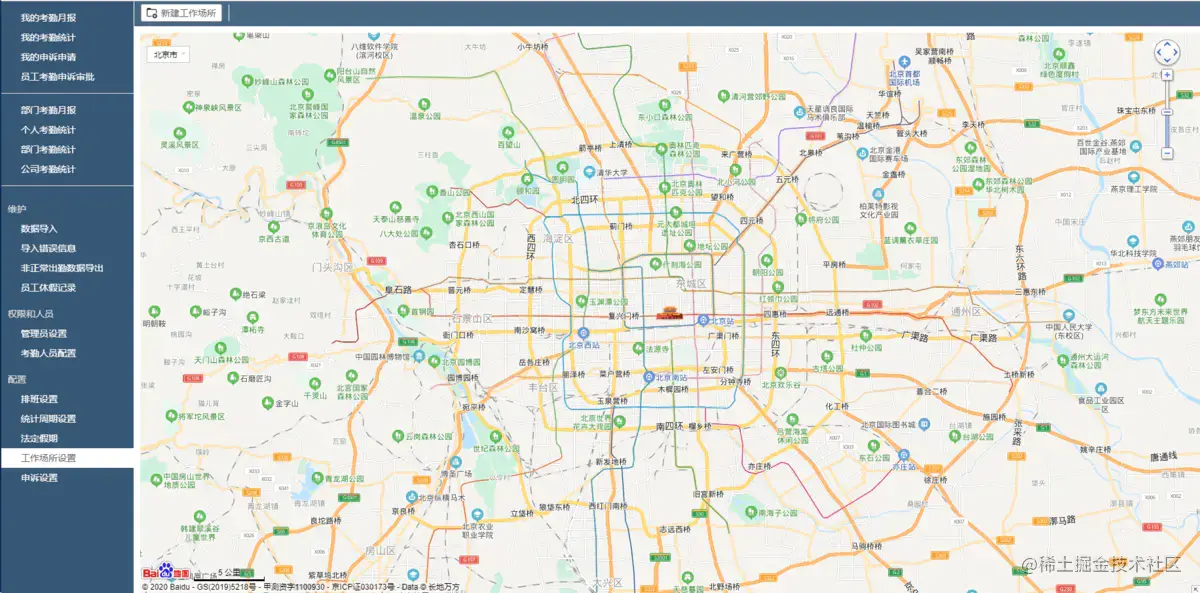Viewport: 1200px width, 593px height.
Task: Click 青龙湖公园 park icon
Action: [315, 480]
